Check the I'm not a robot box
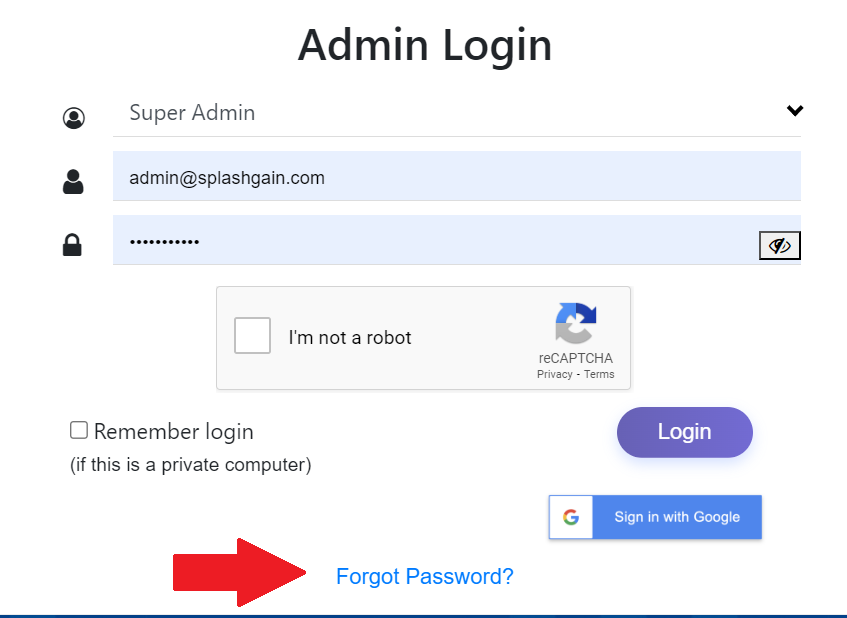This screenshot has width=847, height=618. tap(252, 335)
